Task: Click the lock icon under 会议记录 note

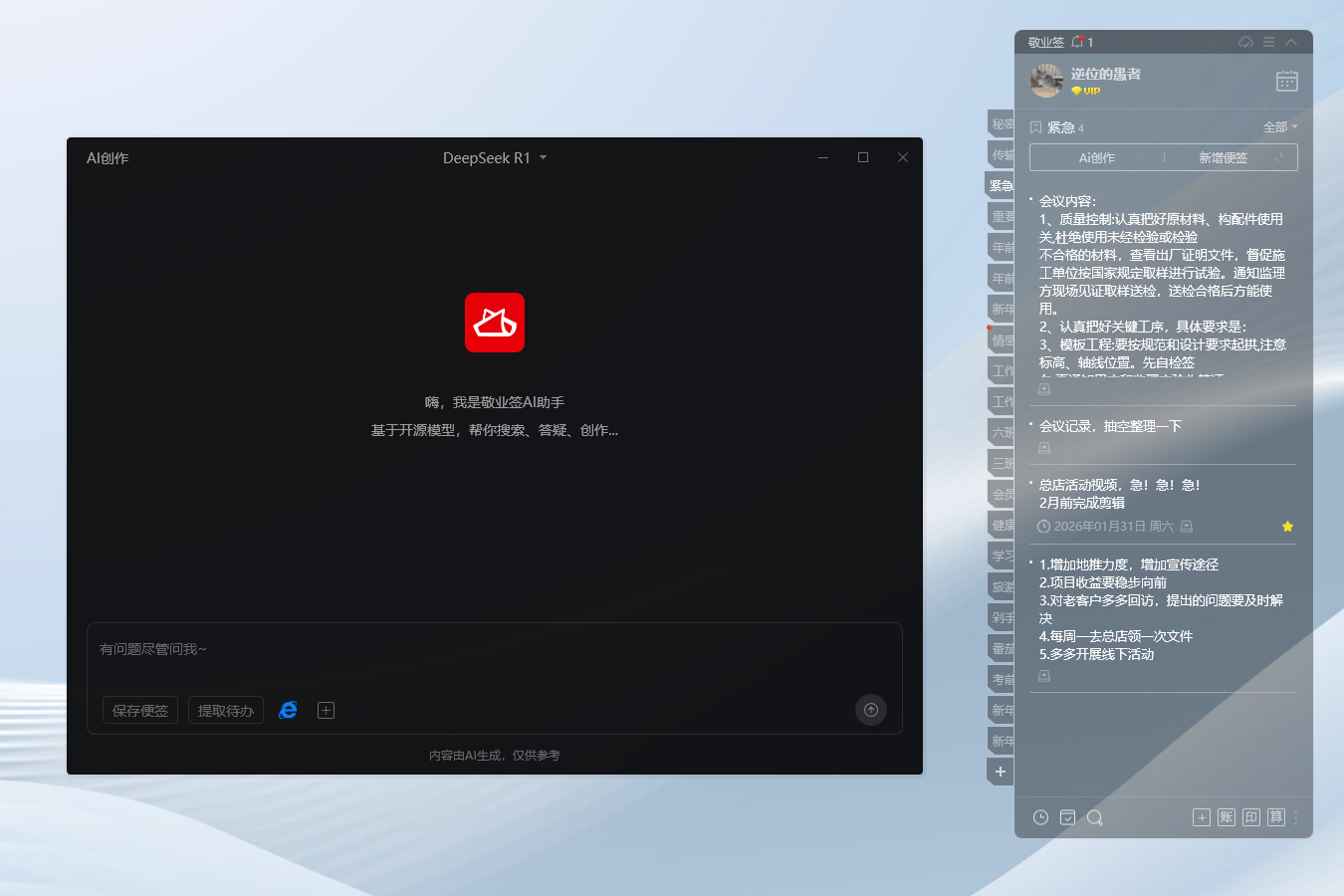Action: (1043, 448)
